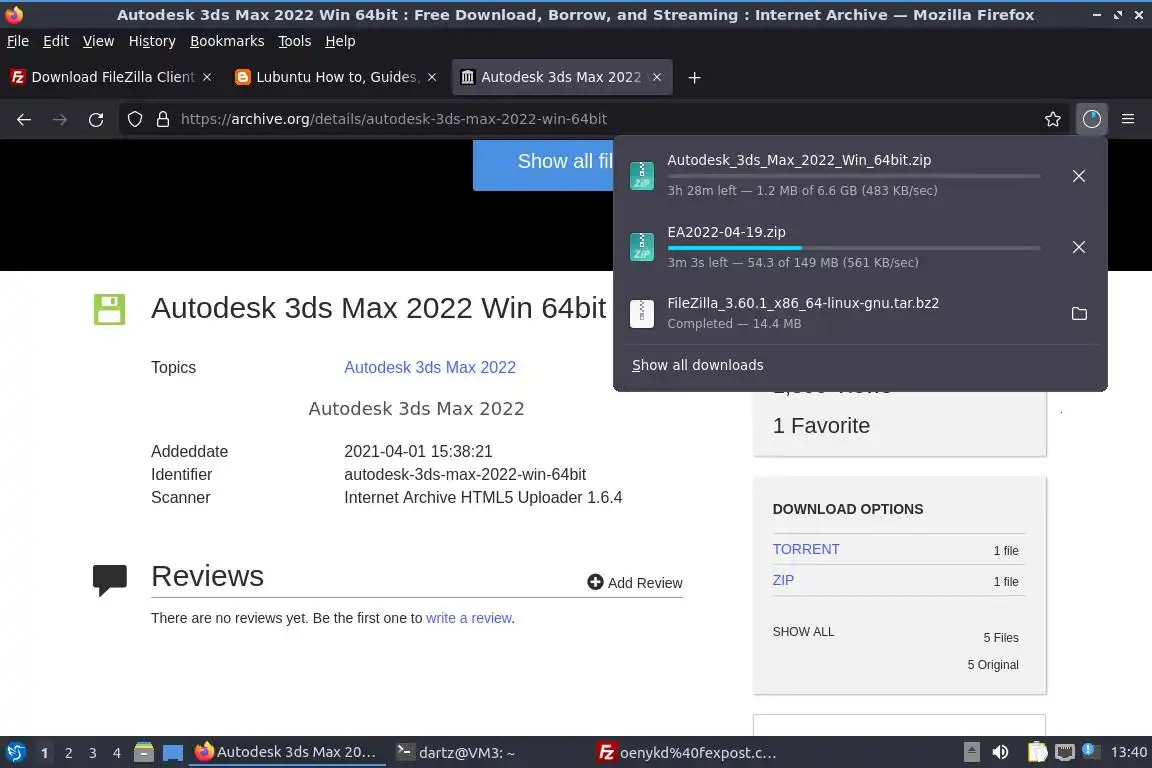Click the Autodesk zip file icon in downloads
Viewport: 1152px width, 768px height.
click(x=642, y=175)
